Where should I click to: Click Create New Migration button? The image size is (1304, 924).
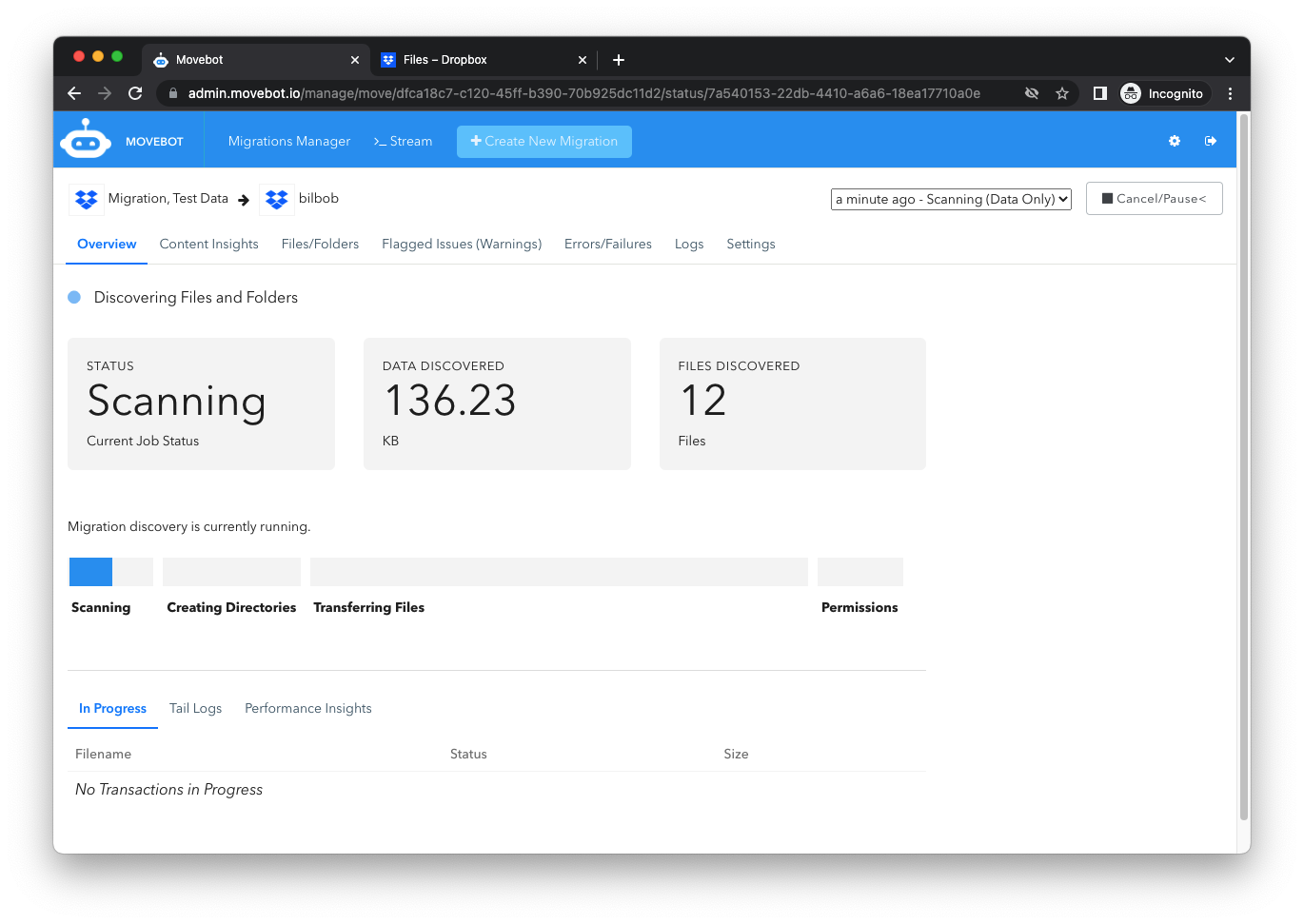[544, 141]
